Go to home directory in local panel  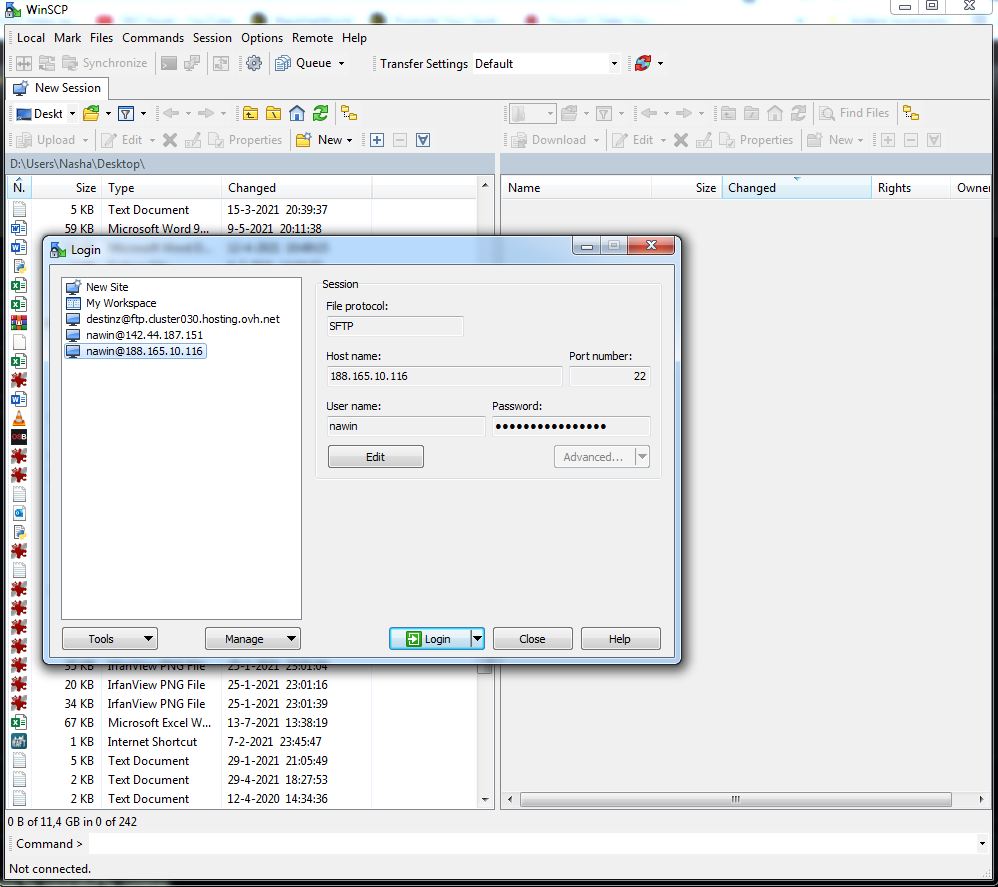297,114
